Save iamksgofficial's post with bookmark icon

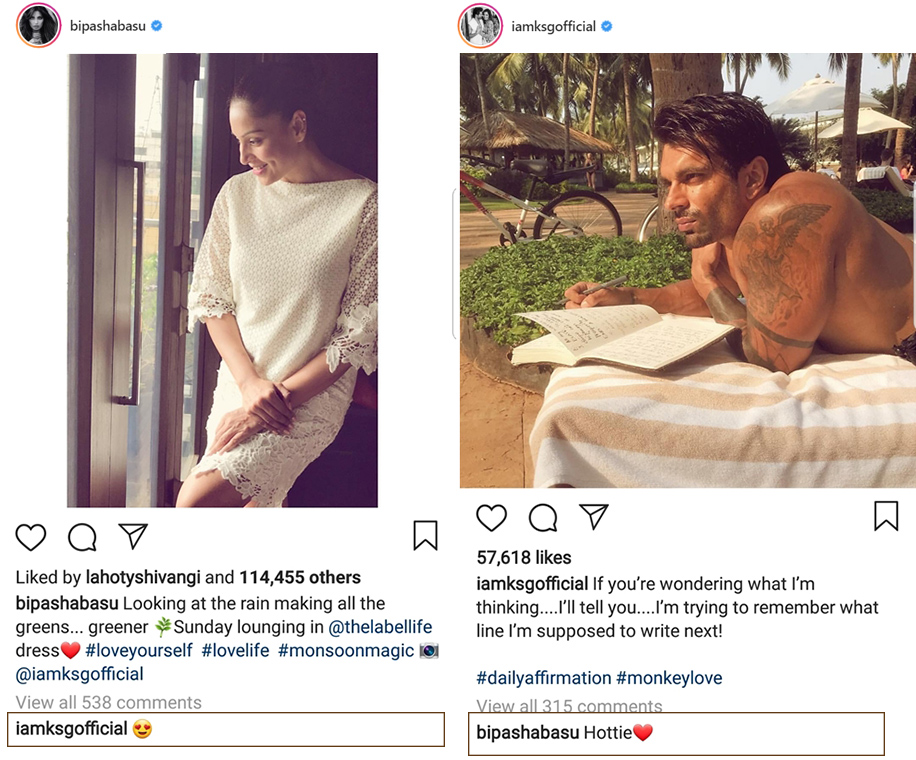tap(885, 516)
